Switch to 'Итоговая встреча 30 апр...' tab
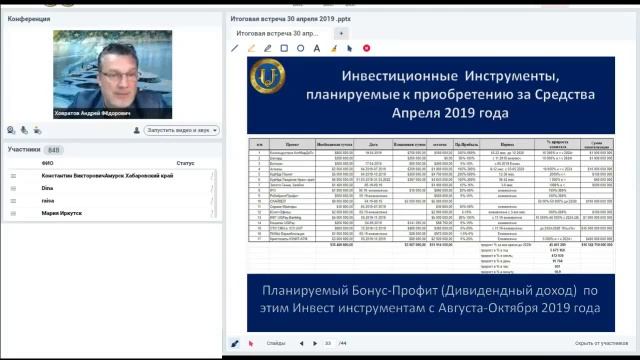Image resolution: width=640 pixels, height=360 pixels. point(278,33)
